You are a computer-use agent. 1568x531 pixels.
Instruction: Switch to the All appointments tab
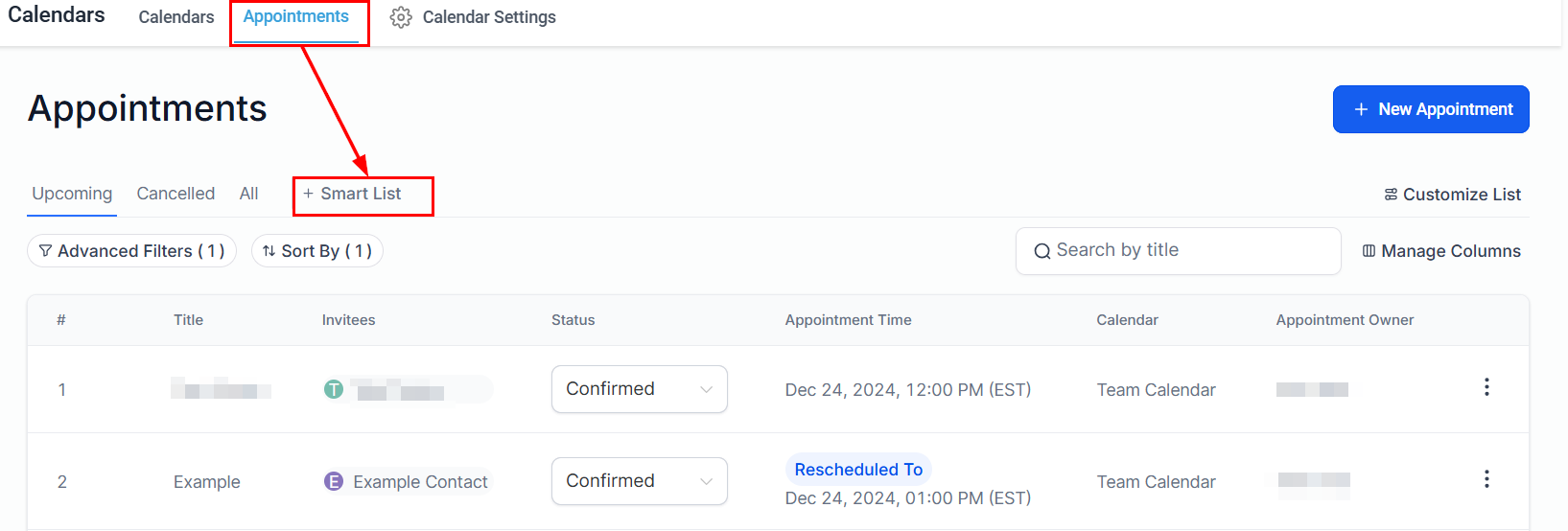coord(248,194)
